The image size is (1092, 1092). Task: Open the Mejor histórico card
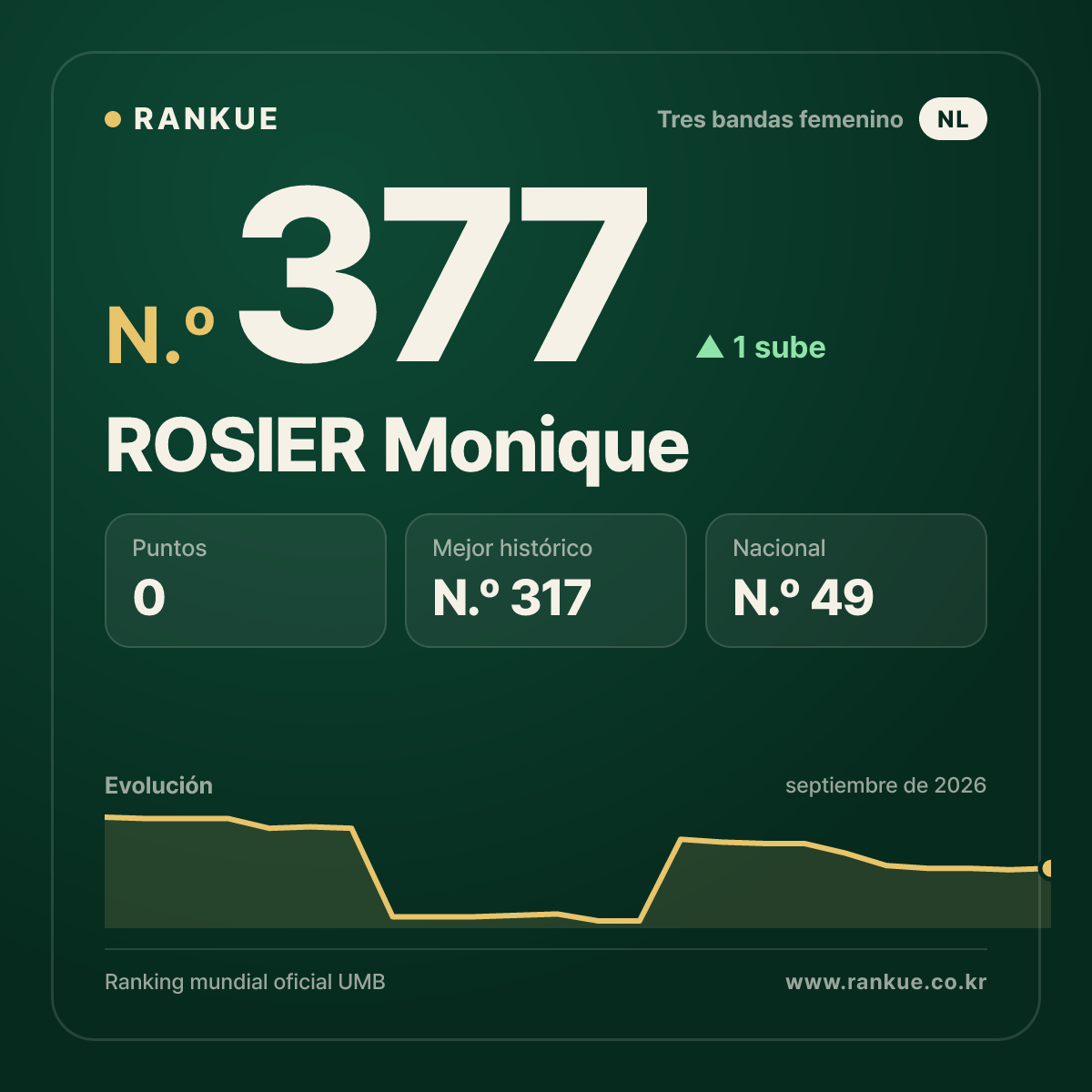coord(546,581)
